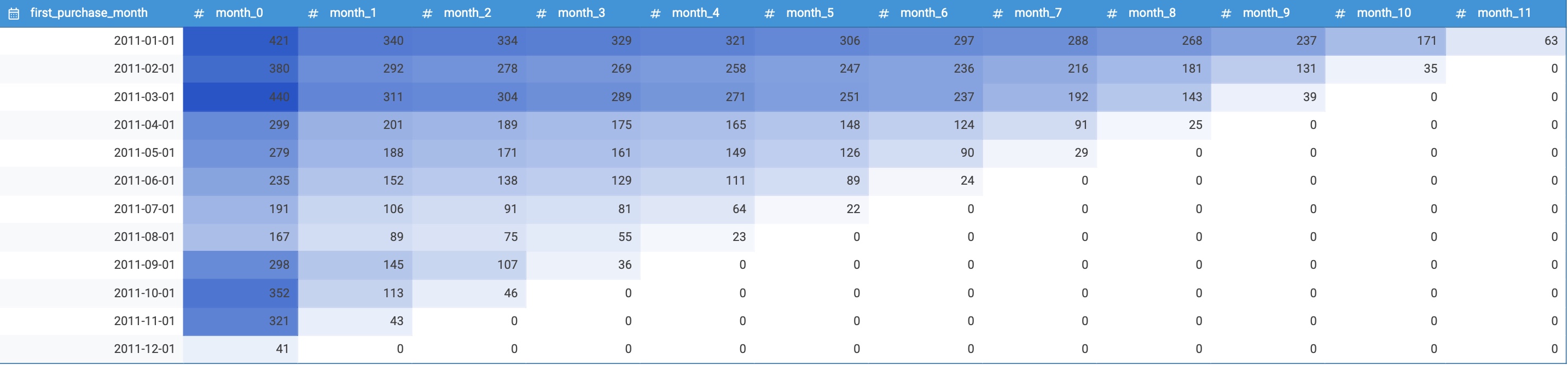
Task: Click the 2011-06-01 first purchase date
Action: click(144, 181)
